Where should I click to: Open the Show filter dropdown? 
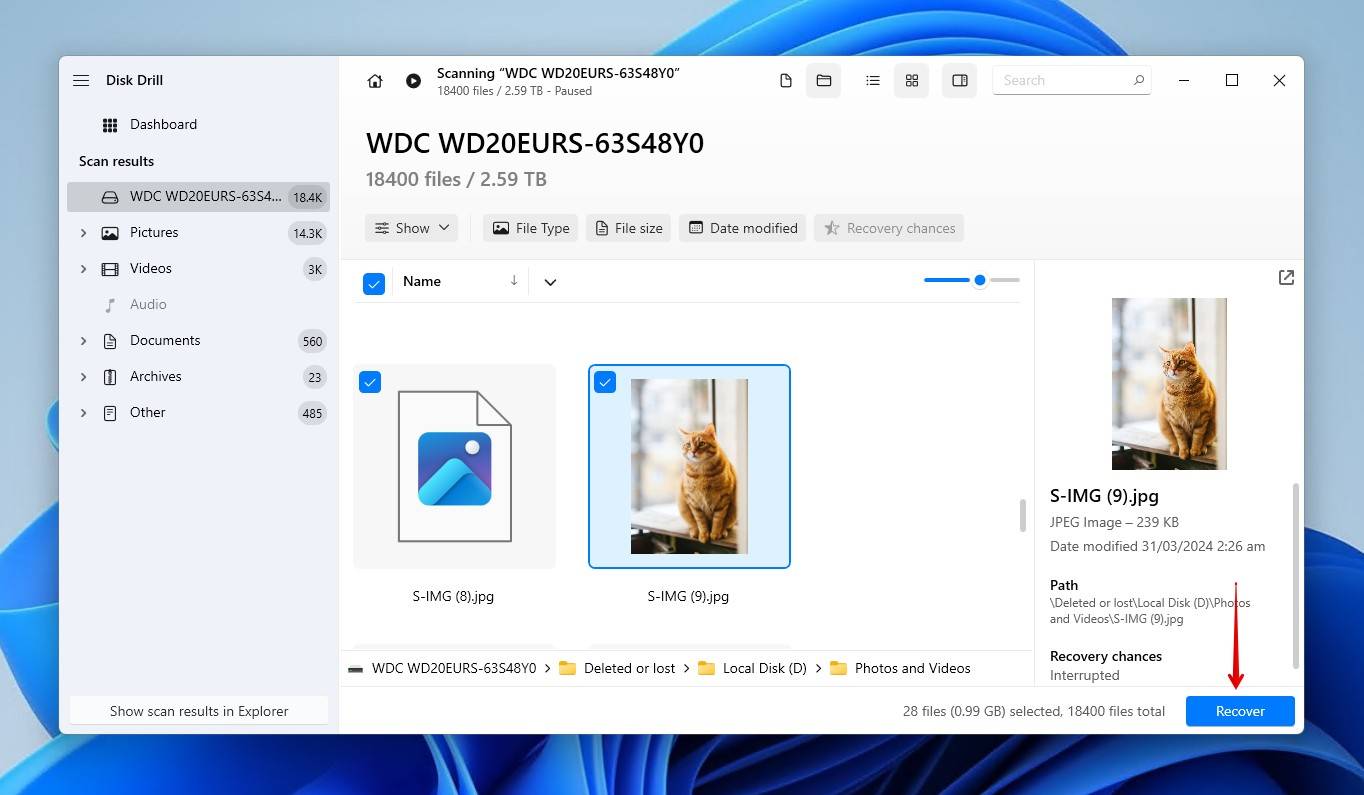(x=411, y=228)
